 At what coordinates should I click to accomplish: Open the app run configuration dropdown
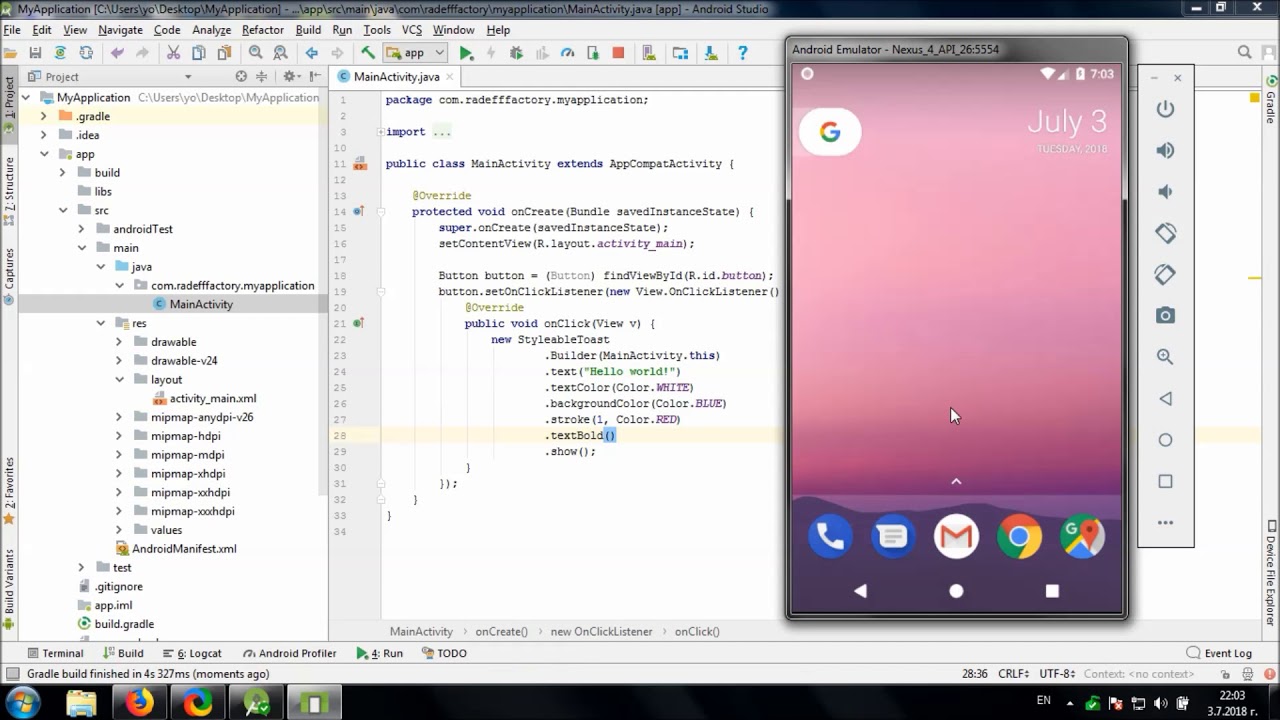coord(415,53)
